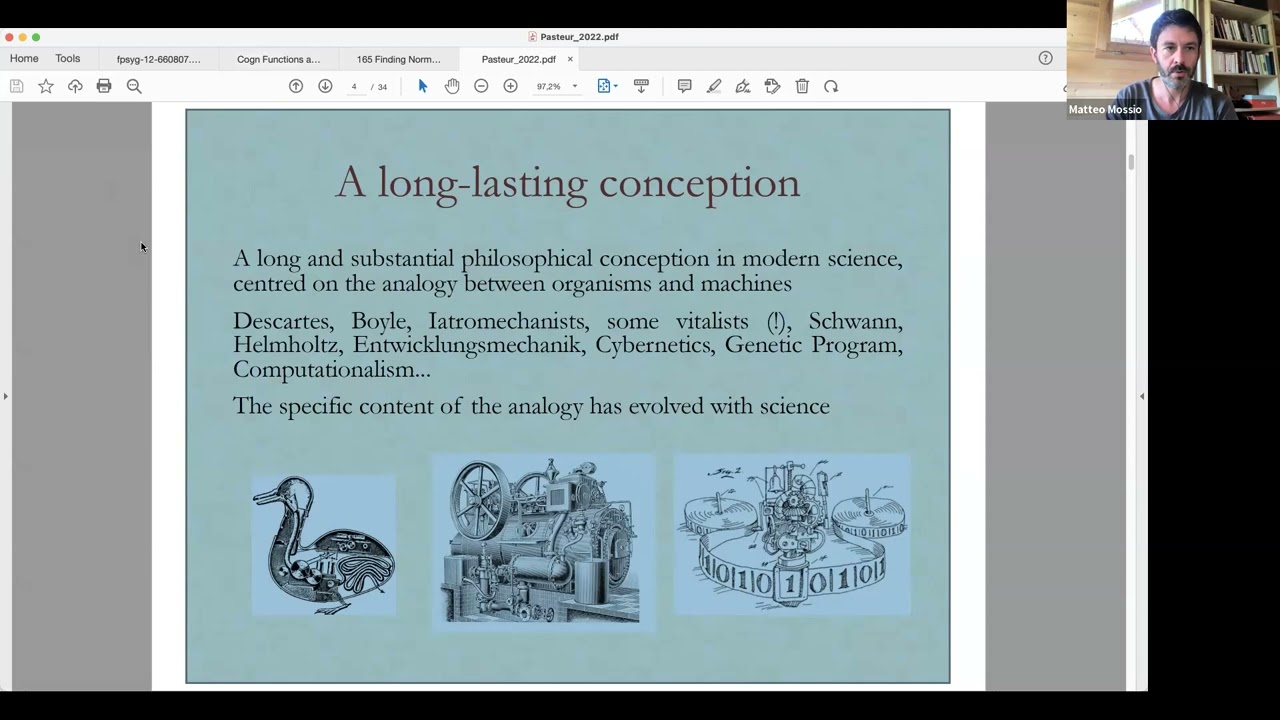Screen dimensions: 1280x720
Task: Click the mechanical duck illustration
Action: [x=323, y=545]
